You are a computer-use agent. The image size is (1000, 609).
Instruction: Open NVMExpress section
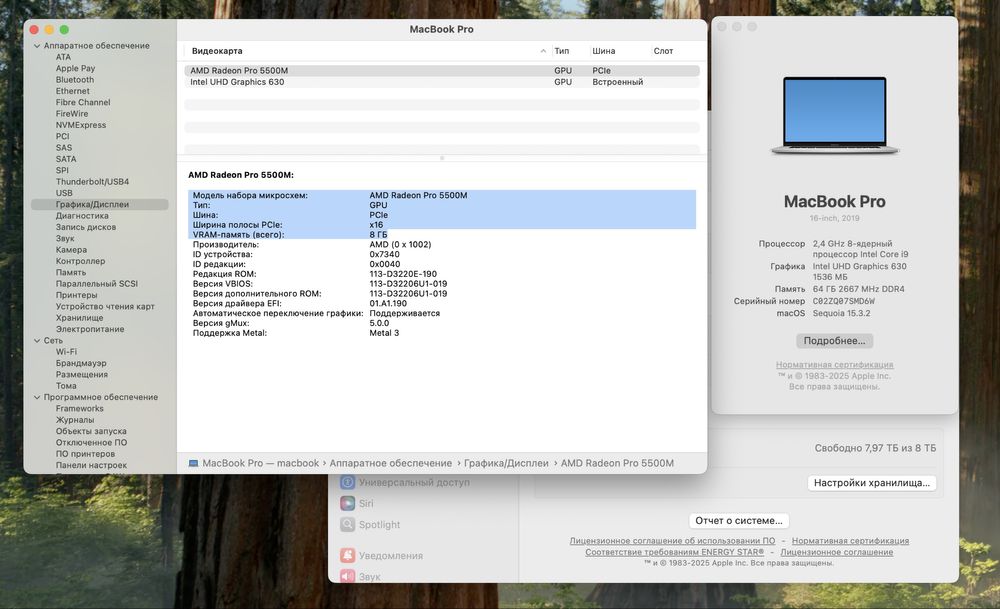[81, 125]
